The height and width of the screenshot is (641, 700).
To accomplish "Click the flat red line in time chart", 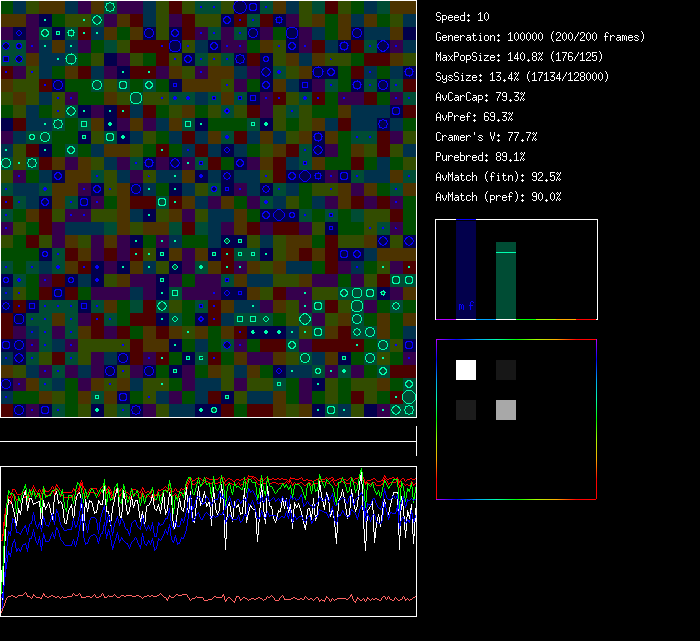I will 200,598.
